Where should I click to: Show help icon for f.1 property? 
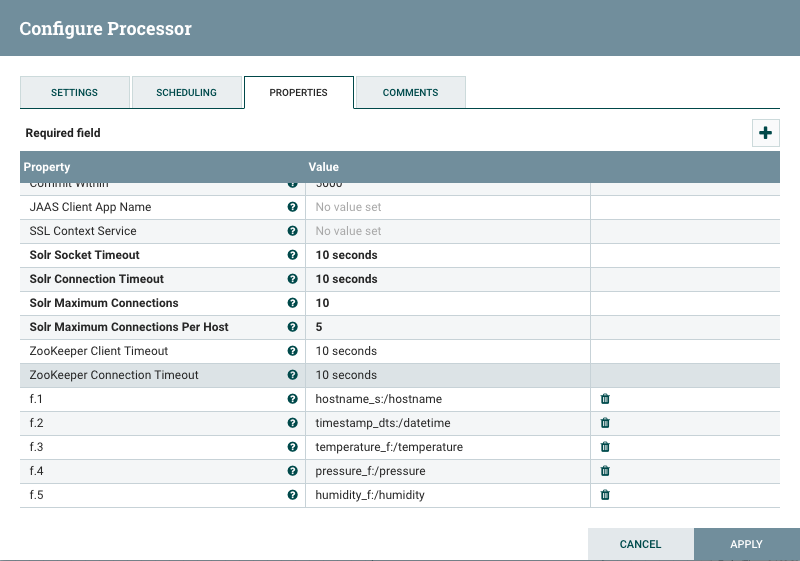coord(292,398)
